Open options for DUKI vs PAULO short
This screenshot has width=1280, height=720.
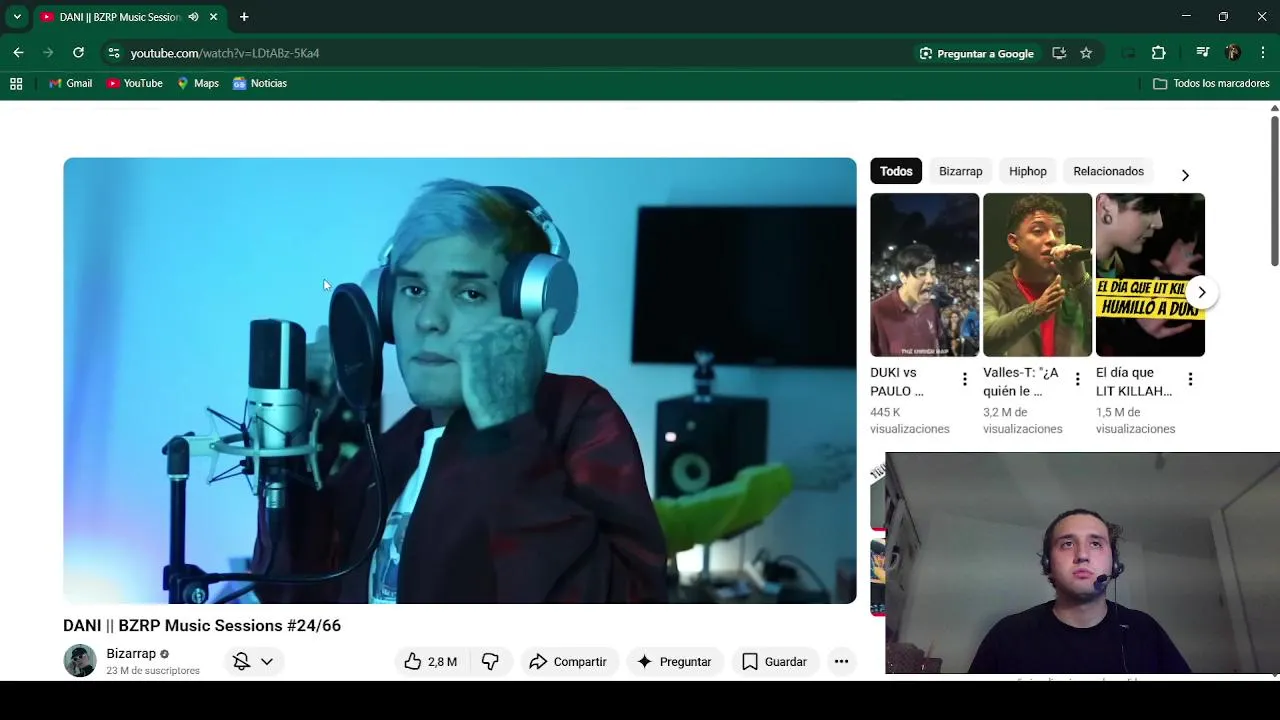965,379
